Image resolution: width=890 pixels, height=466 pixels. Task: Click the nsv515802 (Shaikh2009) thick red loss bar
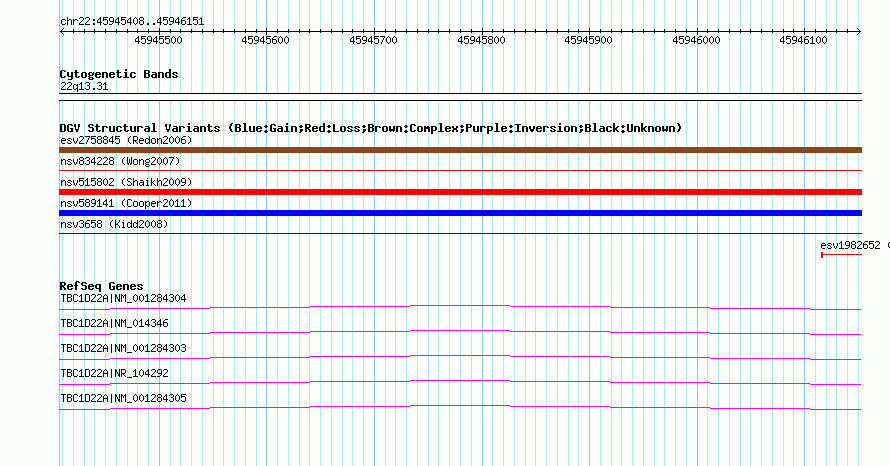pos(460,192)
